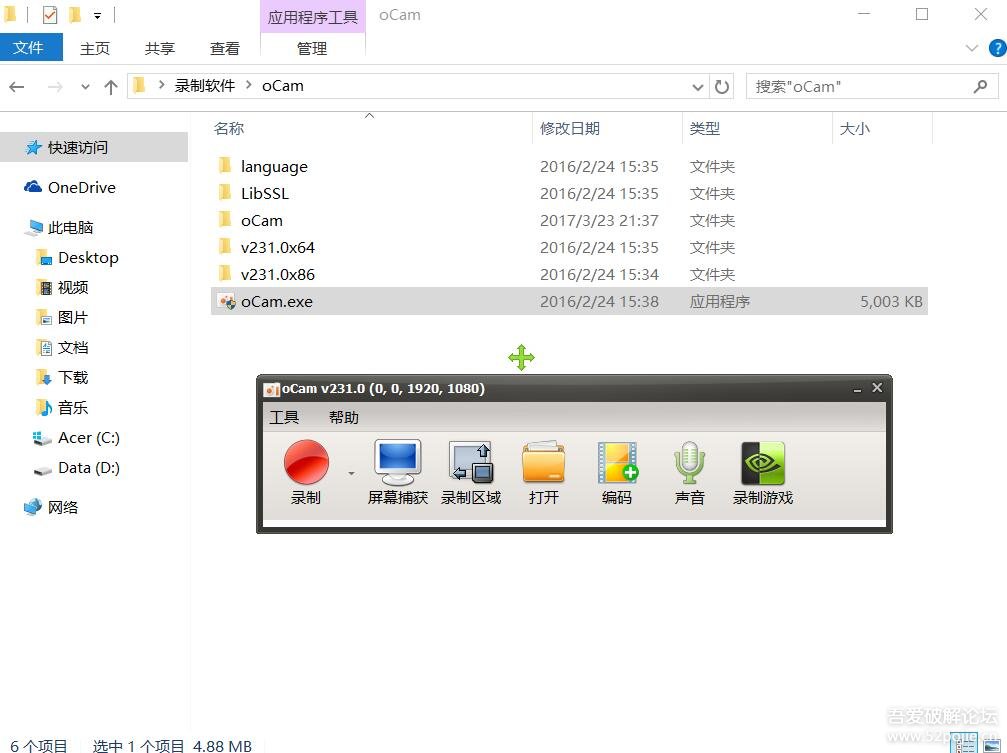Open Sound microphone settings
This screenshot has height=753, width=1007.
pyautogui.click(x=689, y=465)
